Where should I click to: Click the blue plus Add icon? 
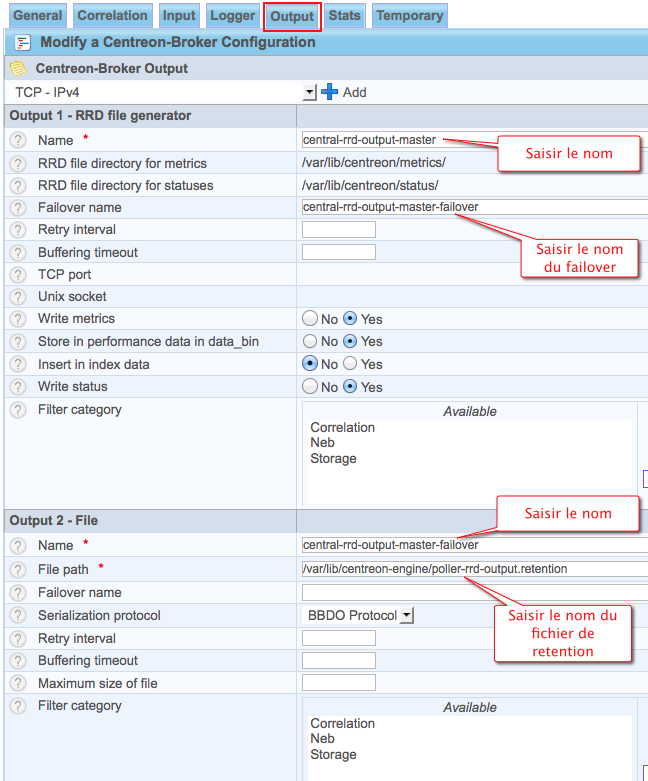tap(330, 92)
